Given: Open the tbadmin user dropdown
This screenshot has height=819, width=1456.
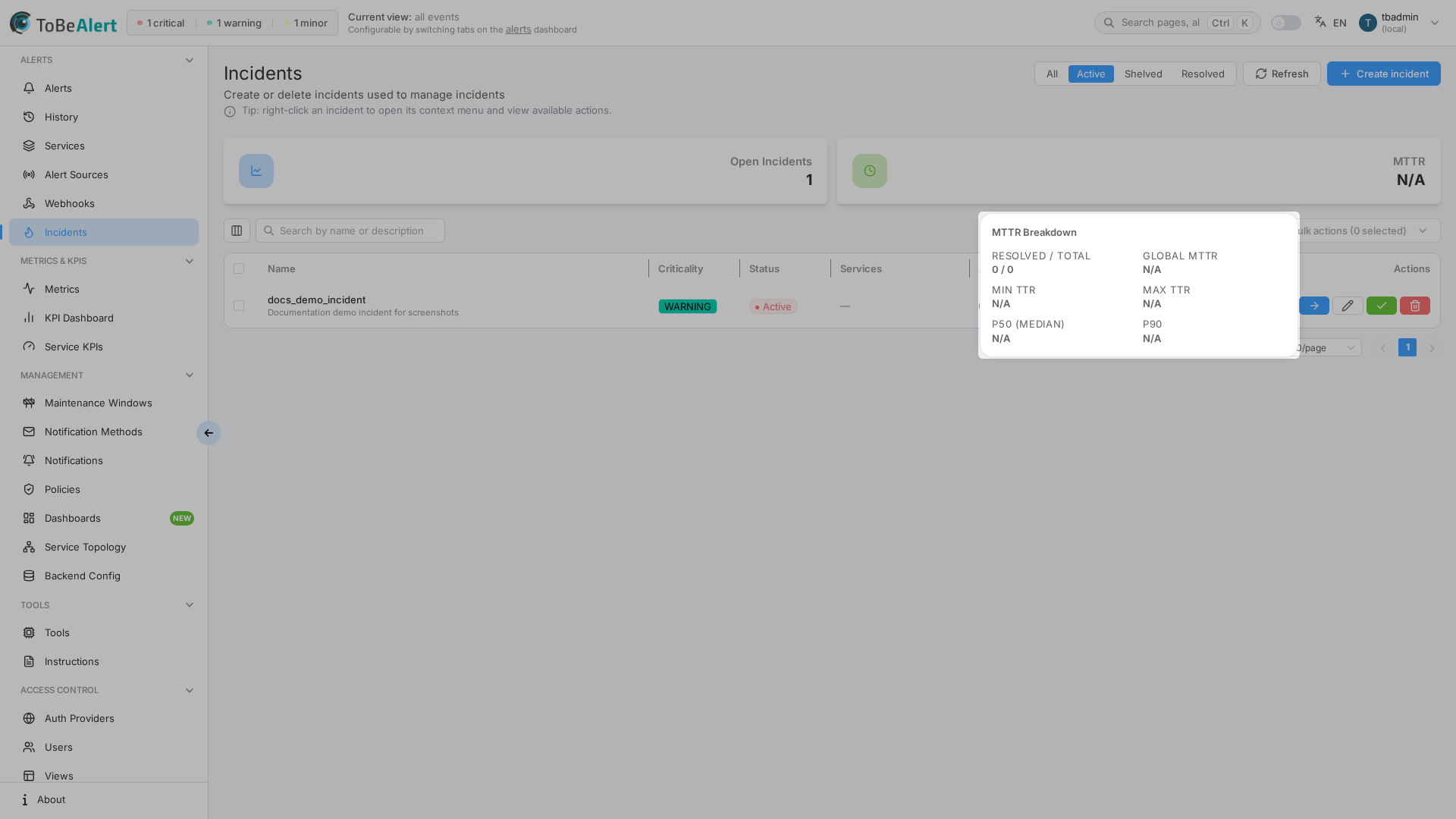Looking at the screenshot, I should [1399, 23].
